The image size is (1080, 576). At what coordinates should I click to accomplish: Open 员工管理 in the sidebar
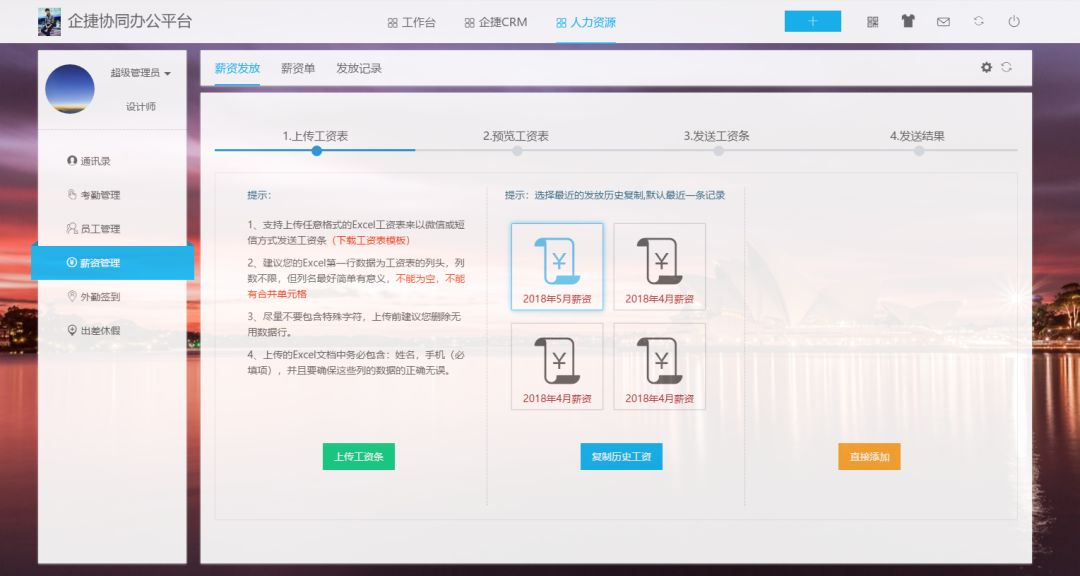coord(94,229)
